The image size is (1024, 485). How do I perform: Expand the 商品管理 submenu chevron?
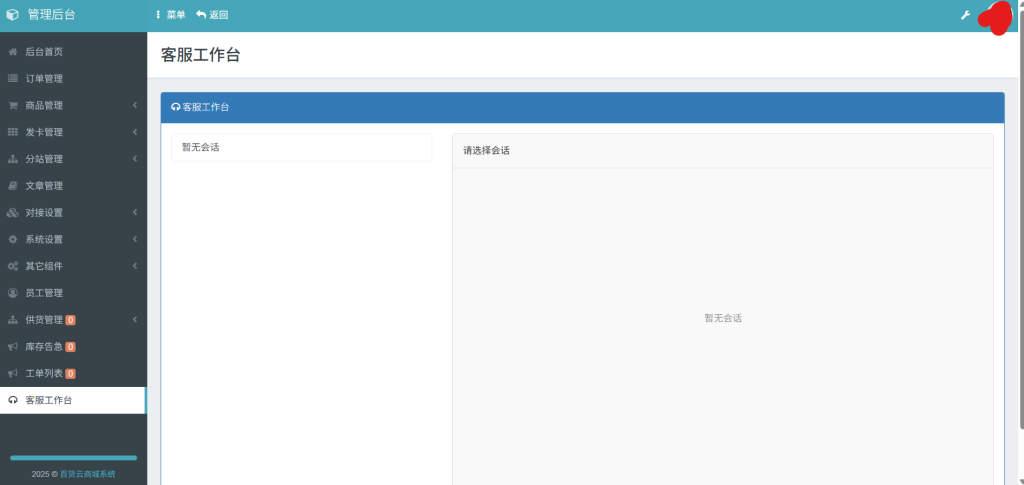click(x=134, y=105)
